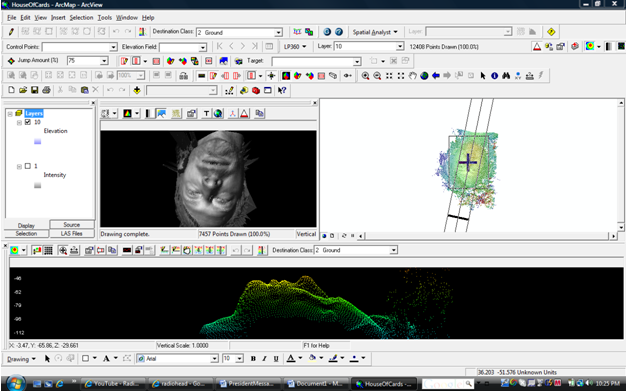
Task: Open the File menu
Action: pos(12,18)
